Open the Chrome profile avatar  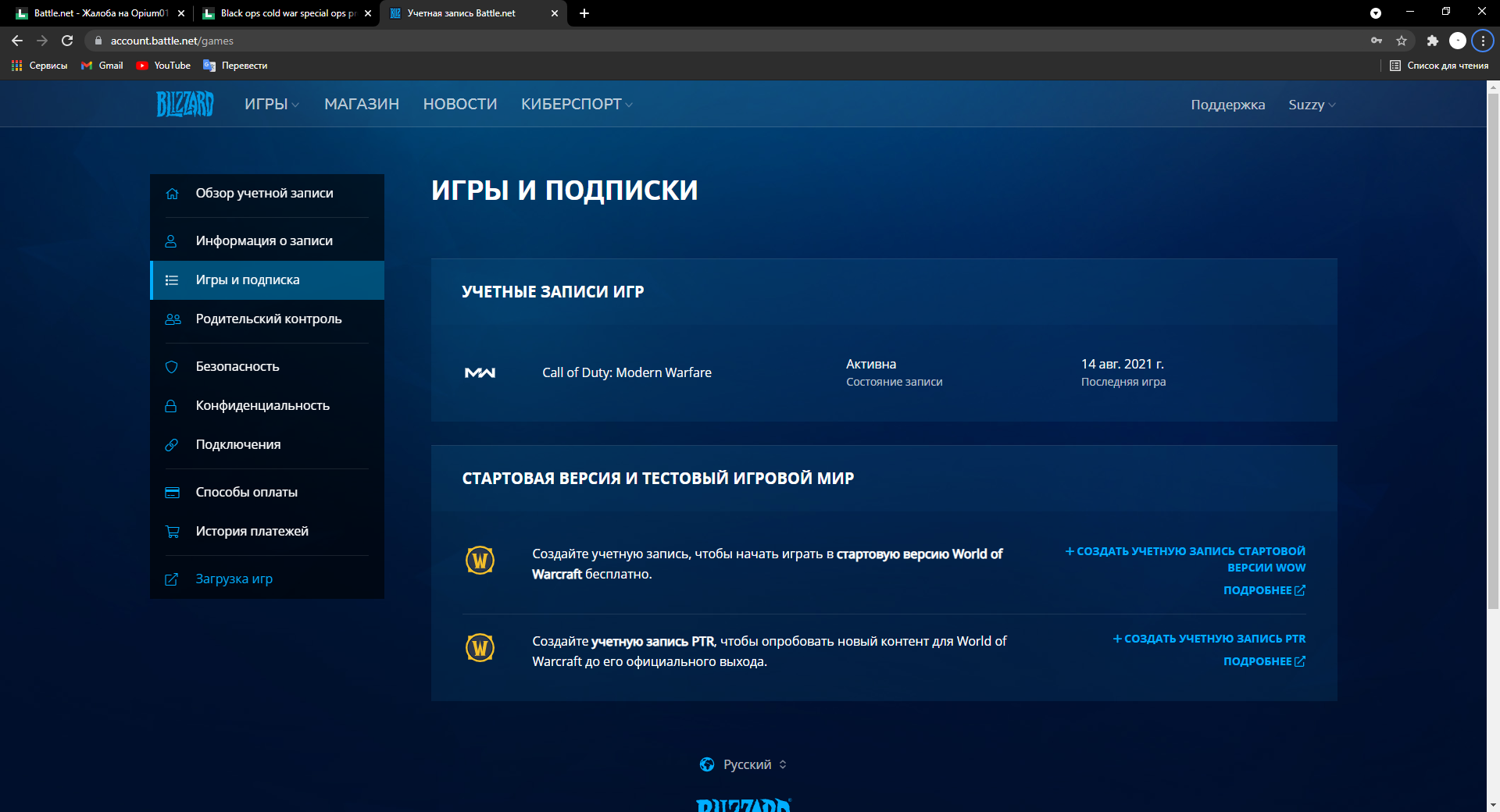point(1458,41)
